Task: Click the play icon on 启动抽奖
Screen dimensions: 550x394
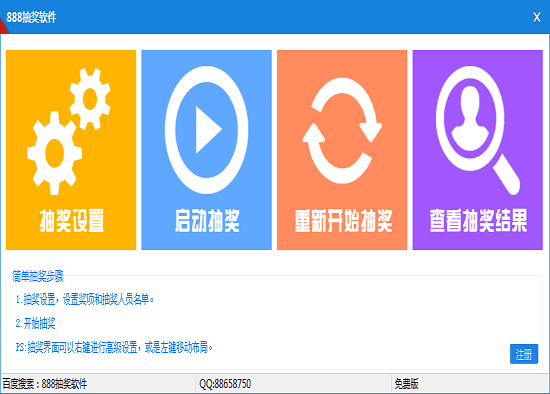Action: (x=207, y=130)
